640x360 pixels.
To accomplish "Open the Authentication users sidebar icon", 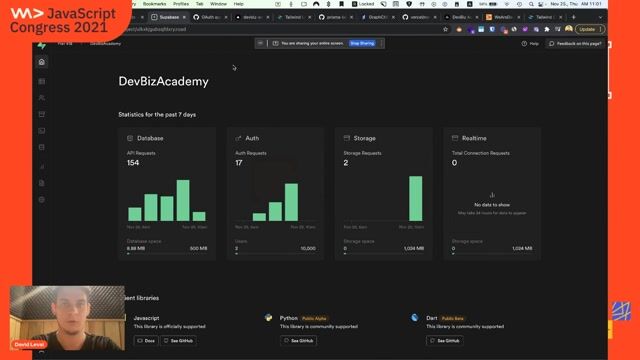I will coord(42,98).
